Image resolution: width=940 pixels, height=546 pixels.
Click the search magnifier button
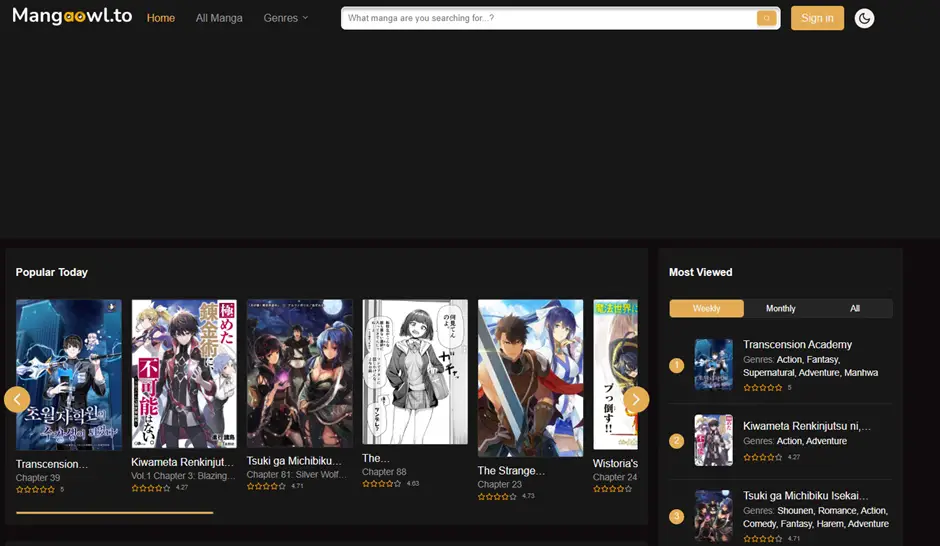(766, 18)
